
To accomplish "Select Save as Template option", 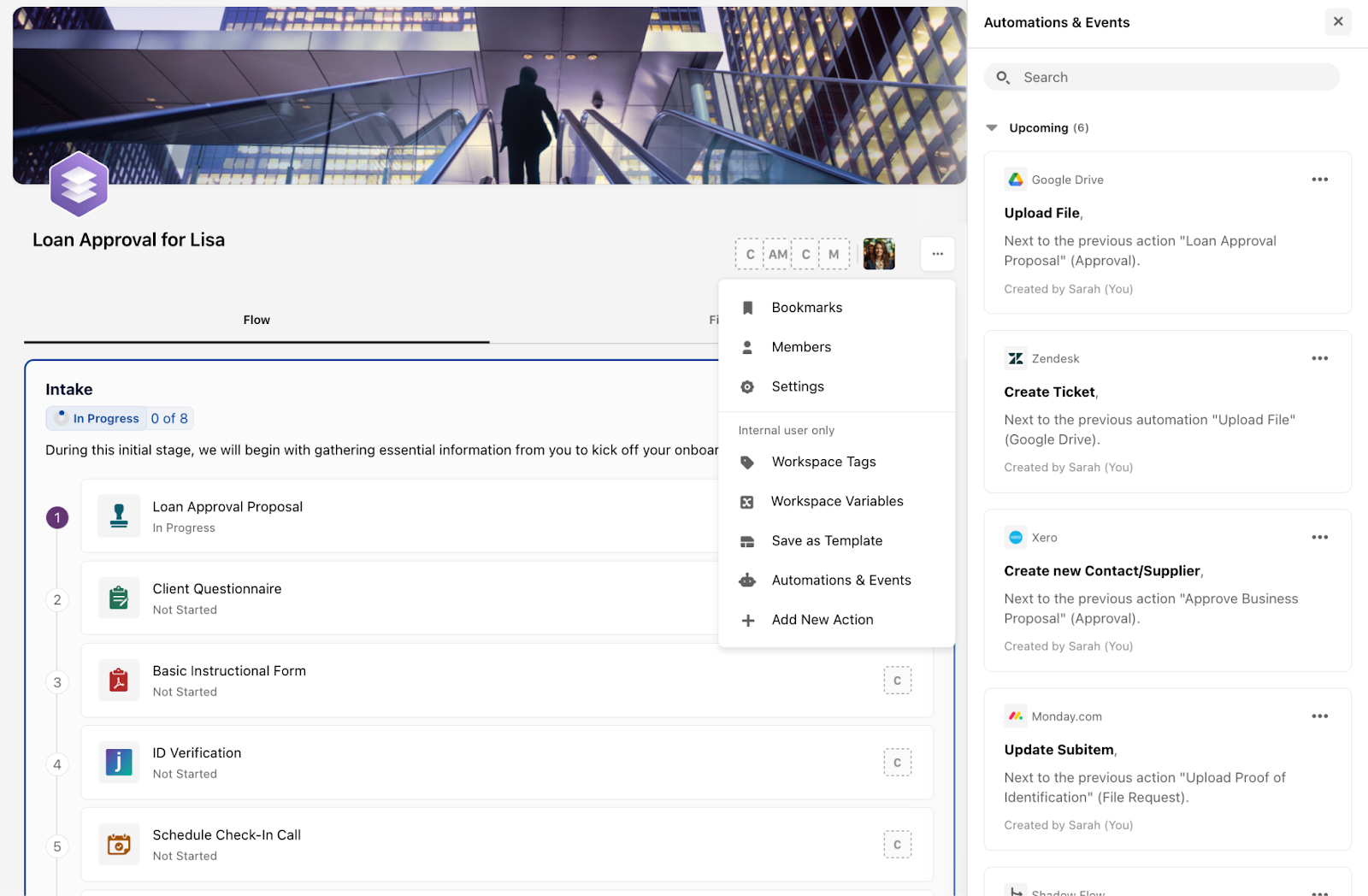I will [x=836, y=540].
